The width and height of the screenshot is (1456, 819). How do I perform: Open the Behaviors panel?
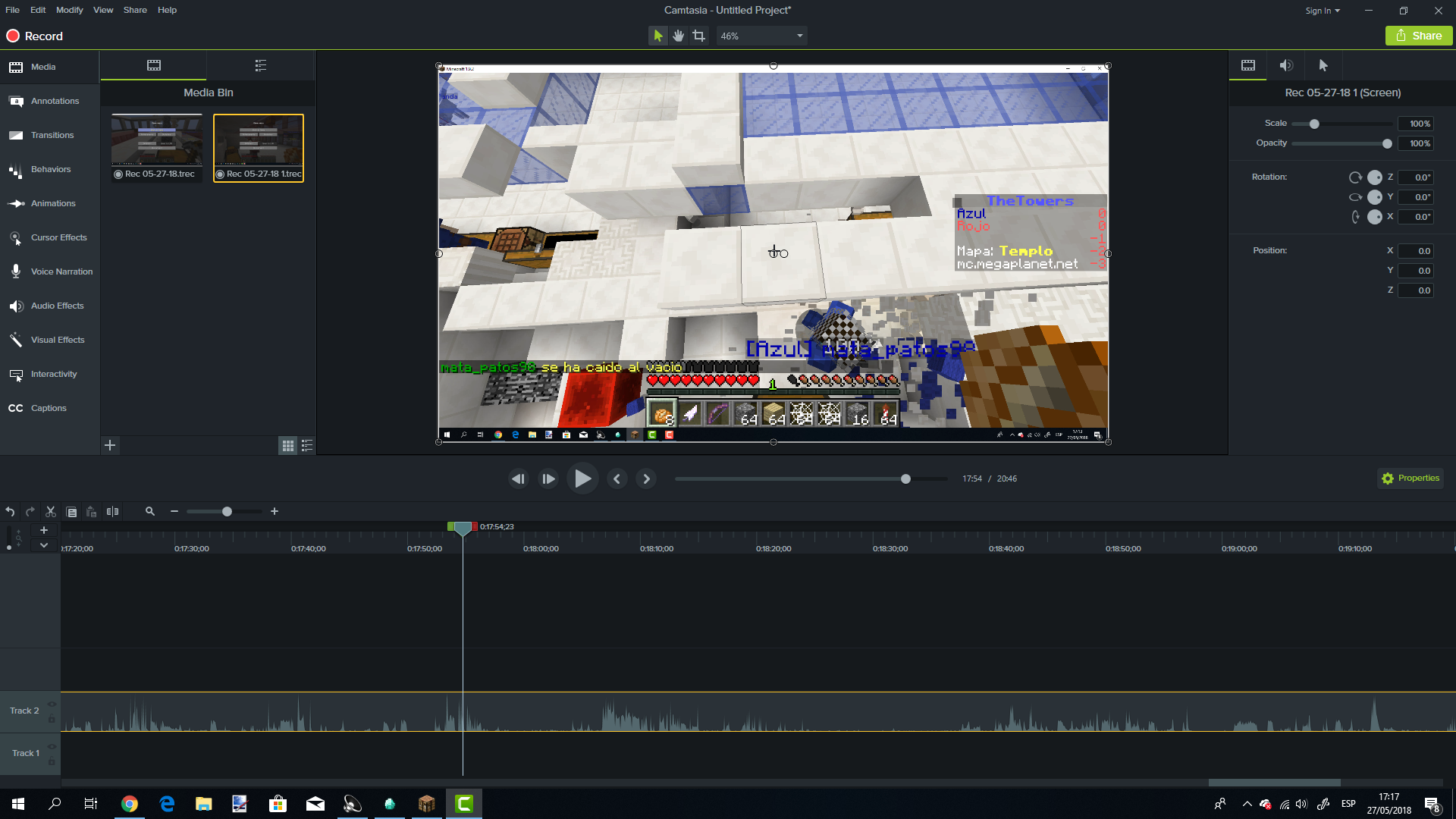coord(49,169)
